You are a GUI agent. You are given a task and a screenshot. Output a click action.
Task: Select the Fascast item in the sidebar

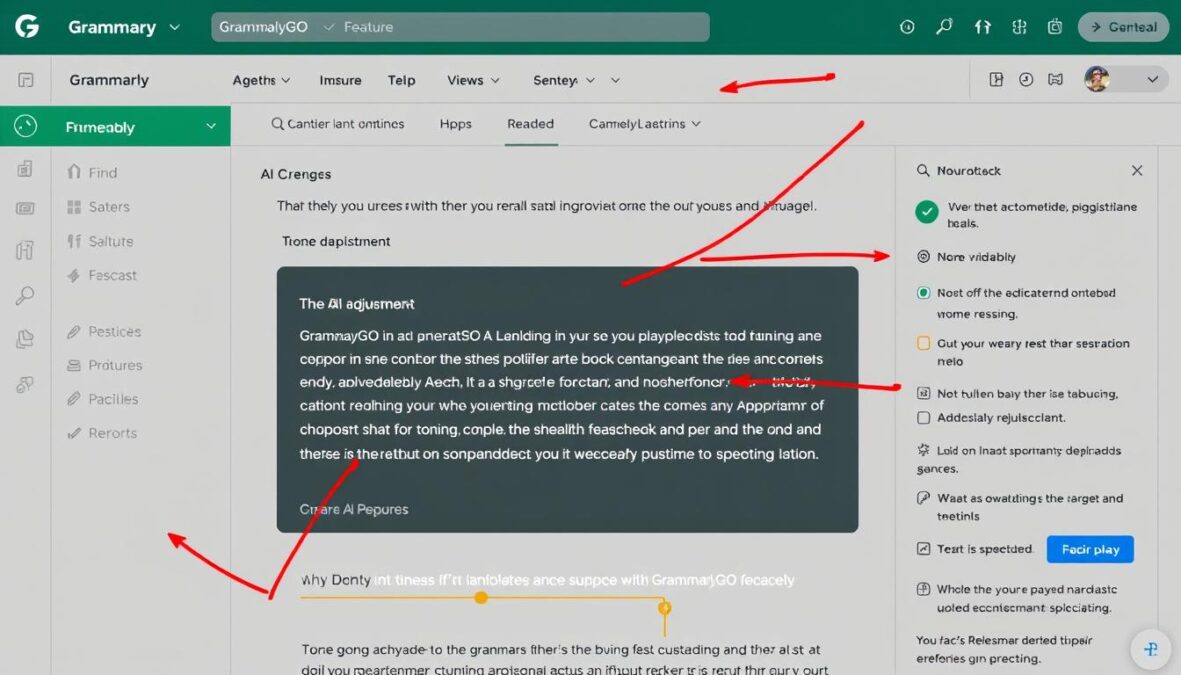tap(113, 275)
